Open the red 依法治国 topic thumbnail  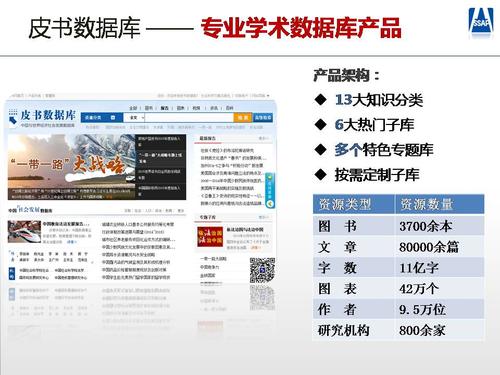point(210,237)
